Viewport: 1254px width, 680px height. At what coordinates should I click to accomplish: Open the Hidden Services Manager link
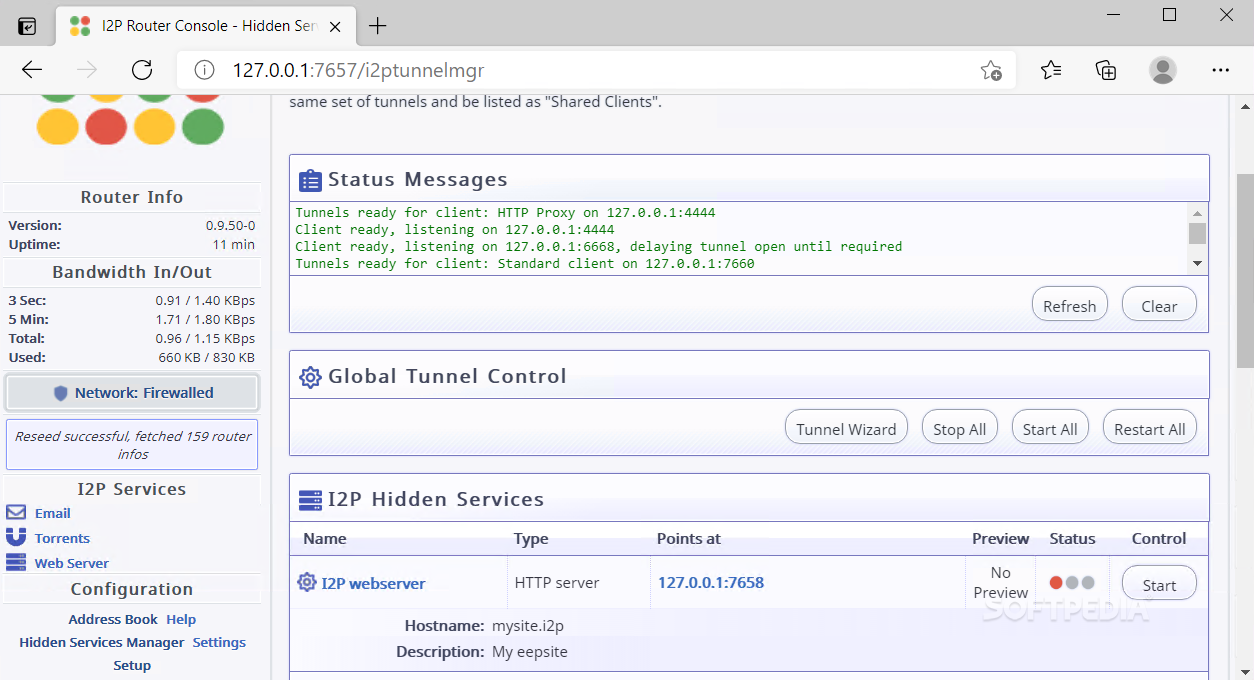pos(102,642)
